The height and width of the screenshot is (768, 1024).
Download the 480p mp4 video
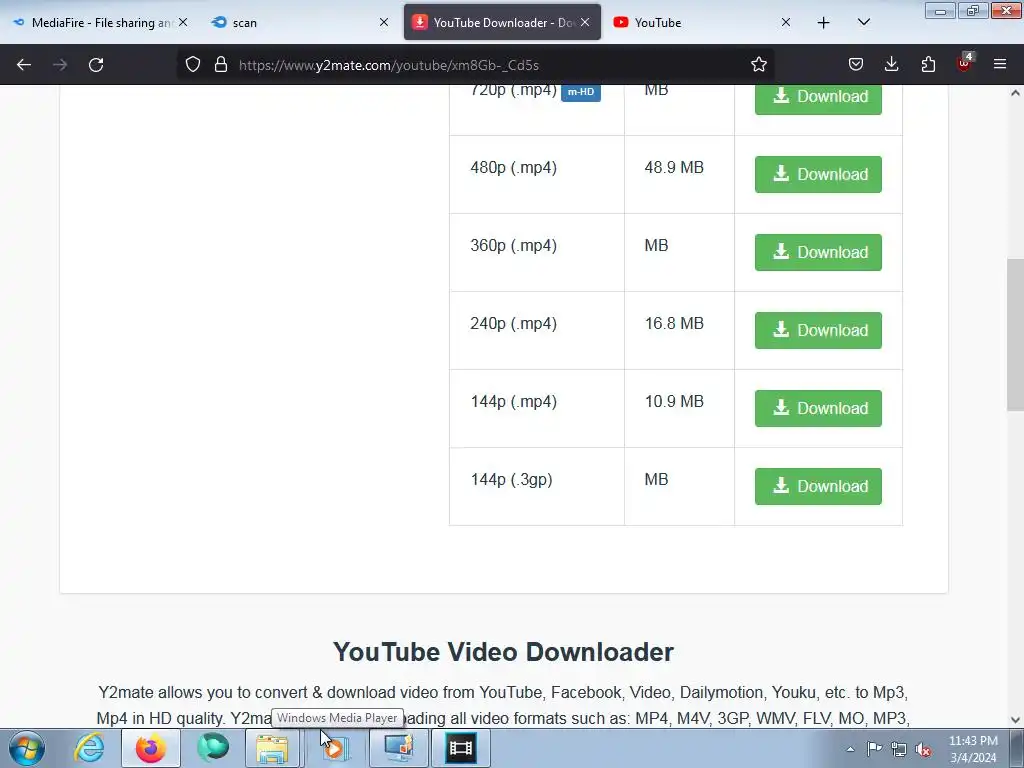818,174
